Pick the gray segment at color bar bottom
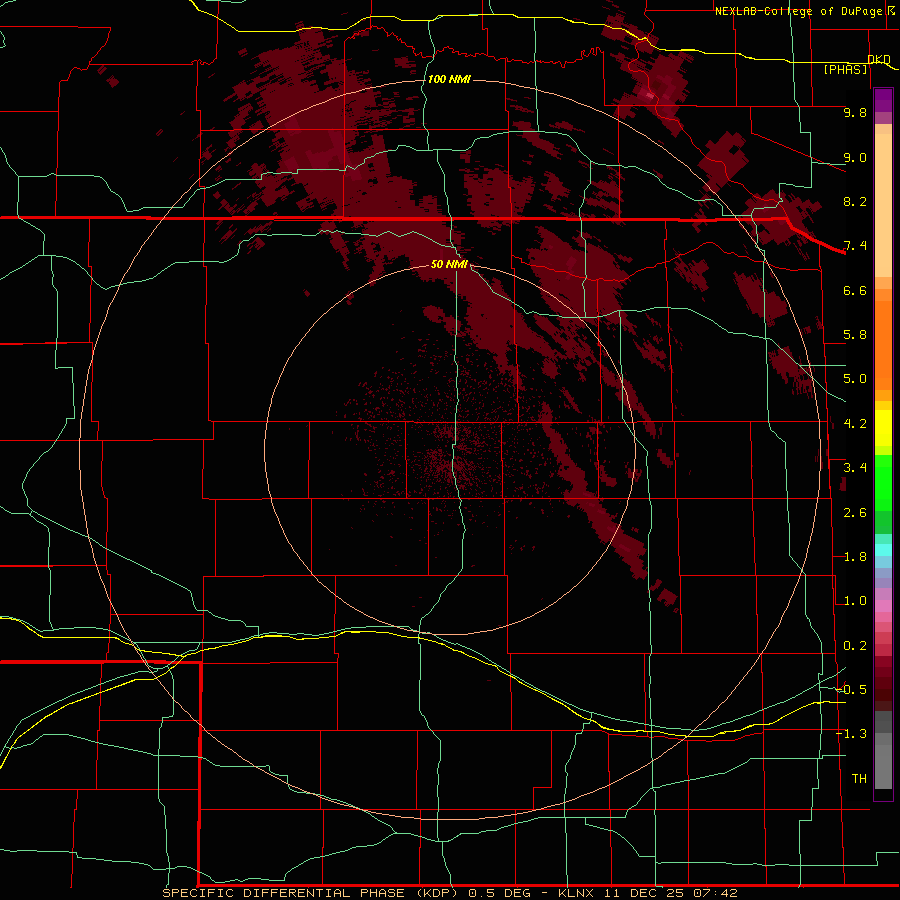The height and width of the screenshot is (900, 900). [x=883, y=766]
